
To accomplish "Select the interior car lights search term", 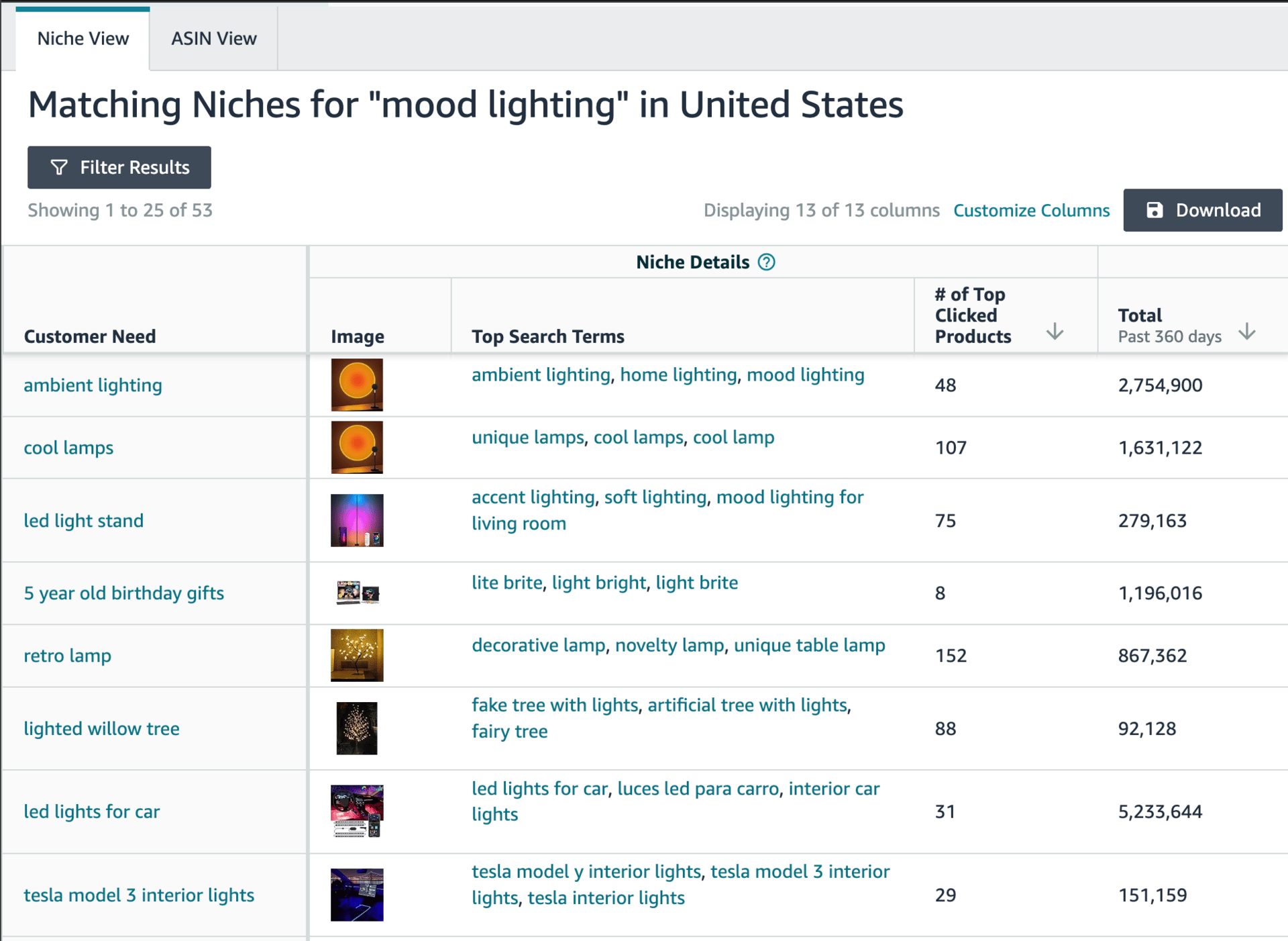I will [x=676, y=801].
